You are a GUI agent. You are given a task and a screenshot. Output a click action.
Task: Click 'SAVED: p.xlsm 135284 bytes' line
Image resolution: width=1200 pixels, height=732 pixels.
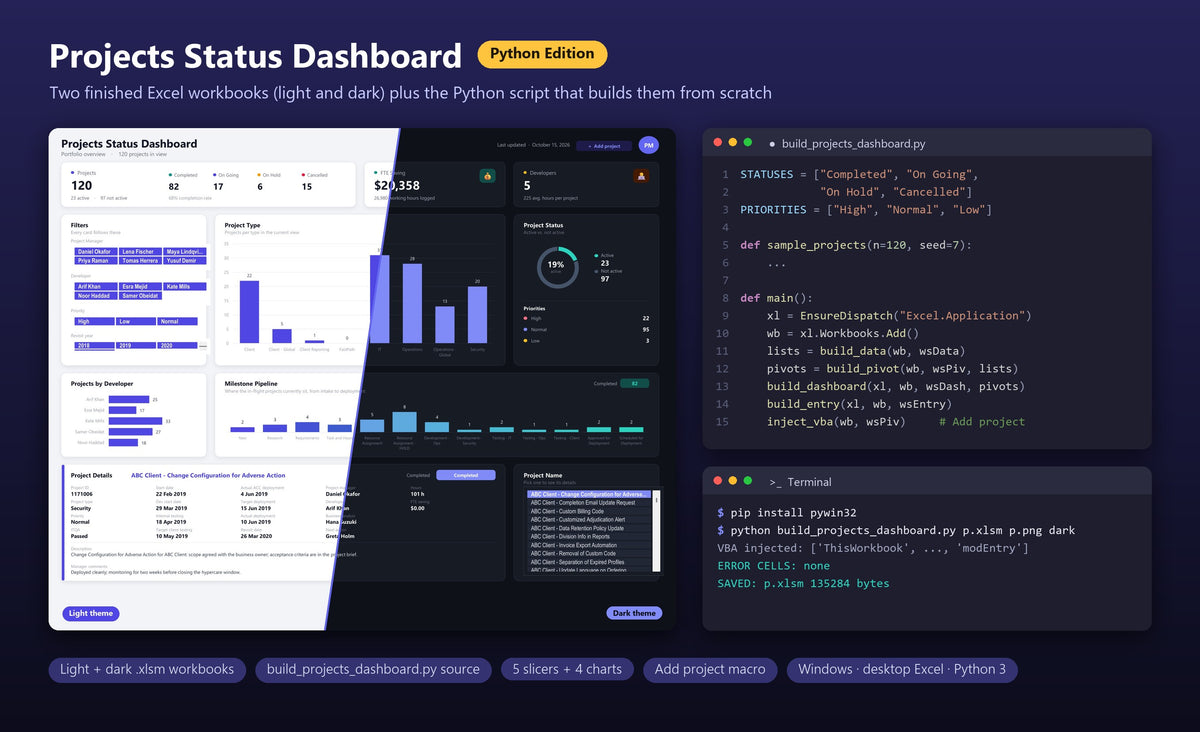(803, 584)
